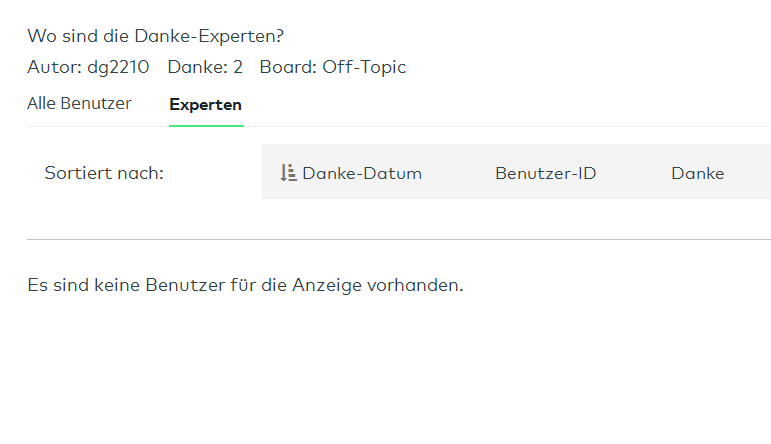Click the number 2 after Danke:
Screen dimensions: 771x444
click(x=238, y=67)
